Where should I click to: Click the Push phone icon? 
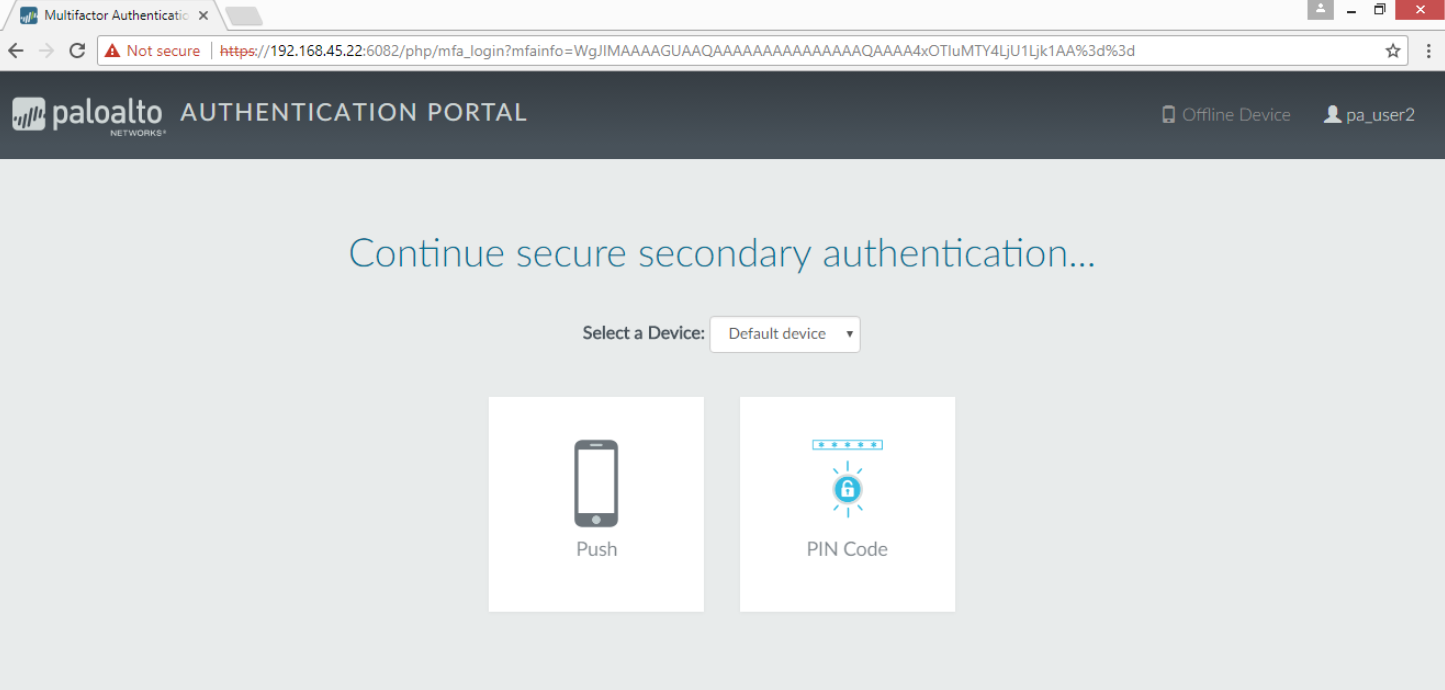(x=596, y=483)
